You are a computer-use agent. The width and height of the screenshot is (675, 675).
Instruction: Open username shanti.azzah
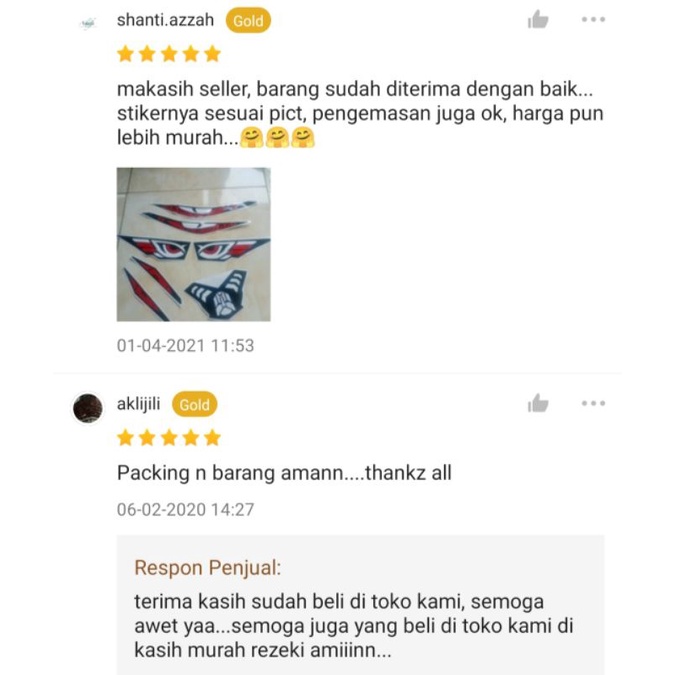tap(165, 20)
